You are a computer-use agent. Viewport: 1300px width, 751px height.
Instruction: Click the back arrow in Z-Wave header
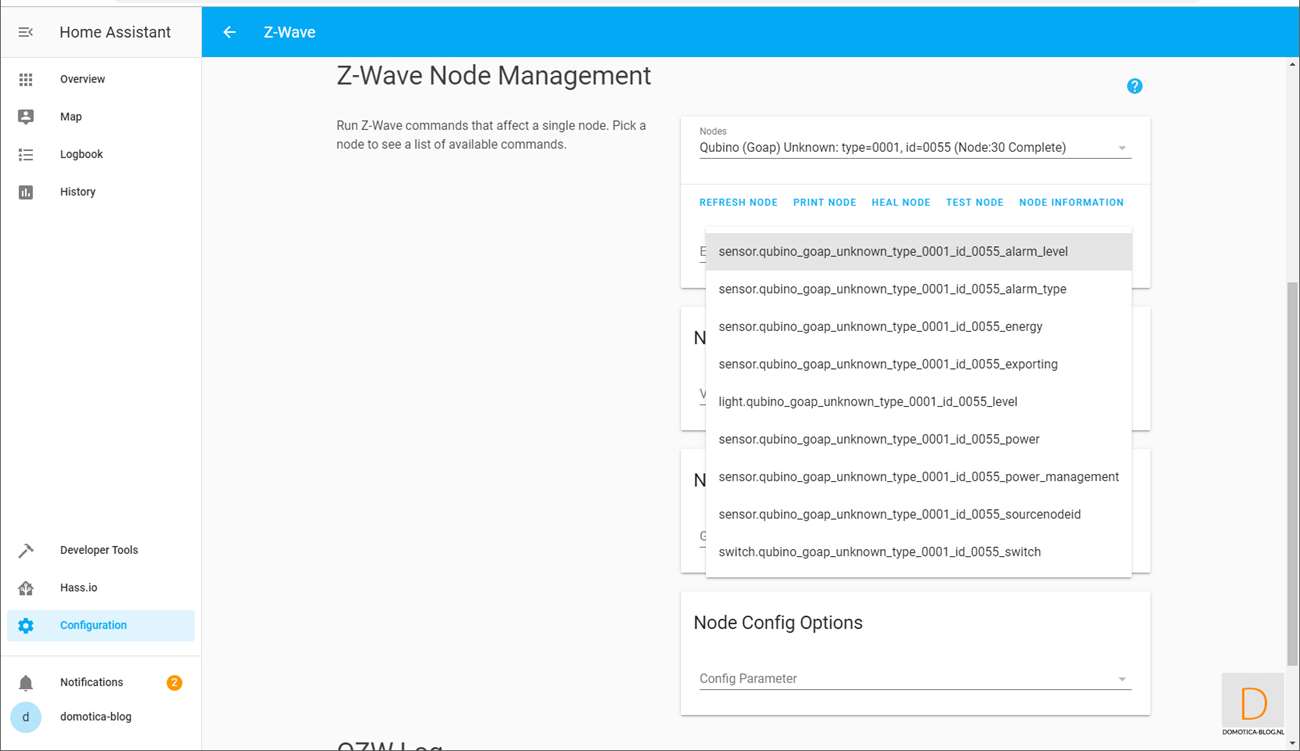click(x=229, y=33)
